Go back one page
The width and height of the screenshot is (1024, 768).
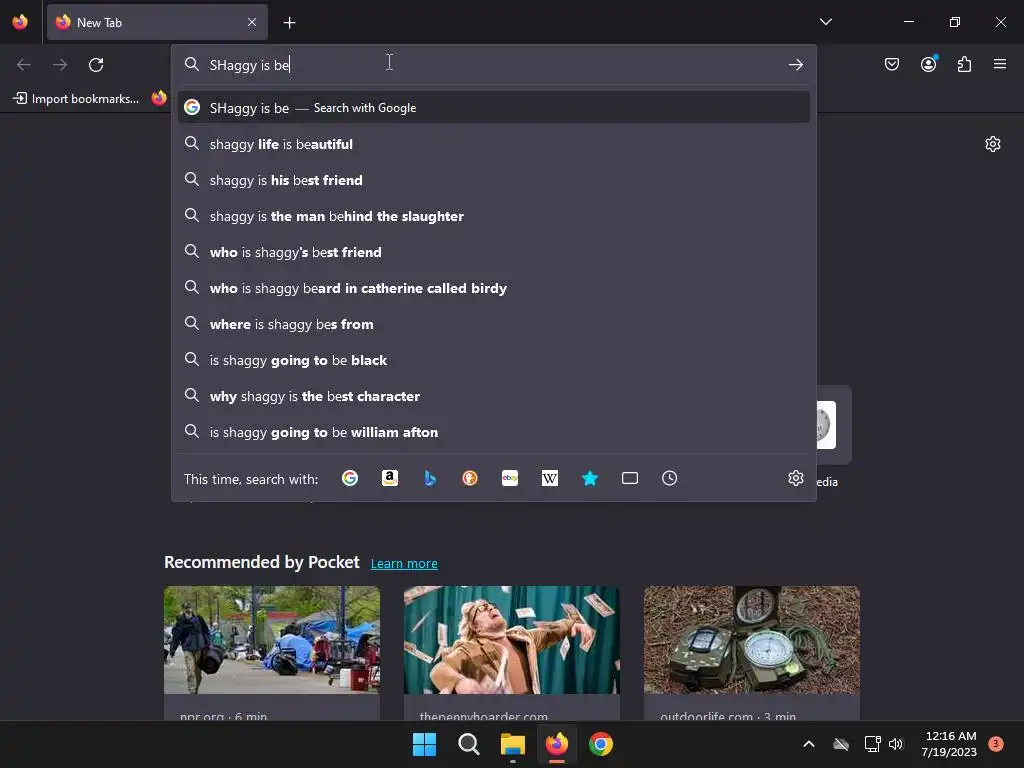point(24,65)
